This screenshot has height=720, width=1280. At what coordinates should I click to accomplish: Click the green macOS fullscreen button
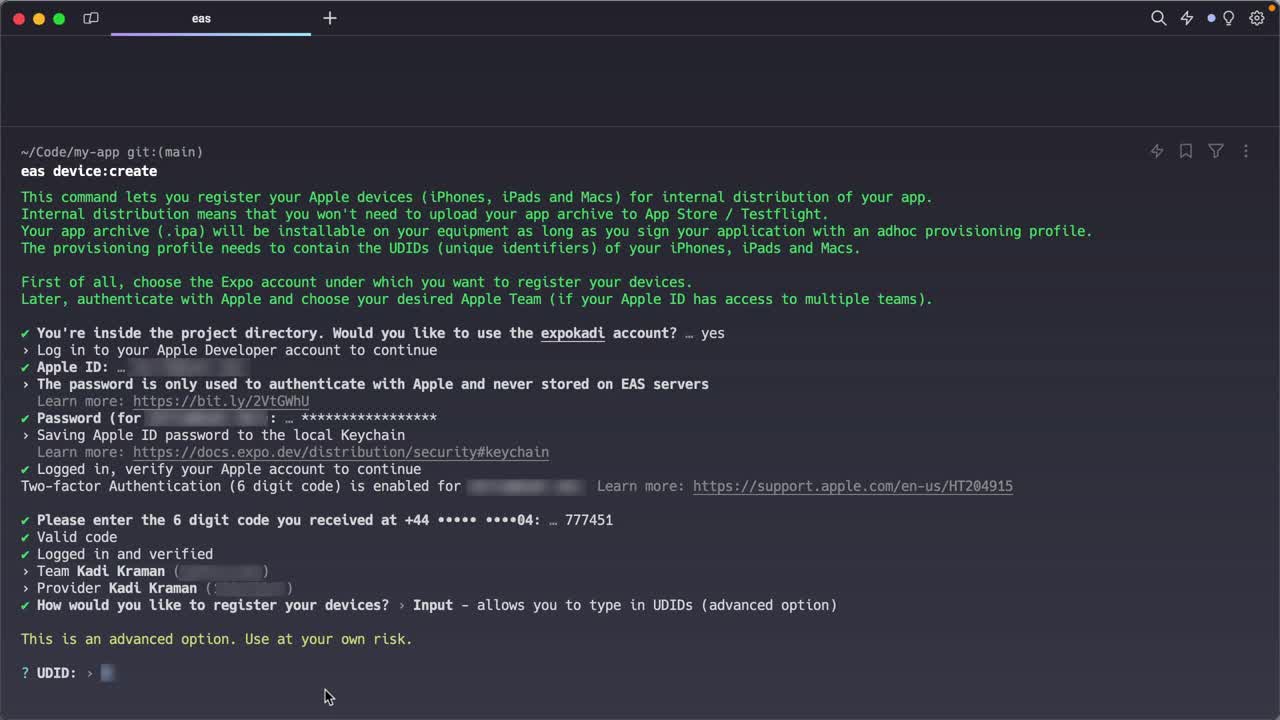[59, 18]
